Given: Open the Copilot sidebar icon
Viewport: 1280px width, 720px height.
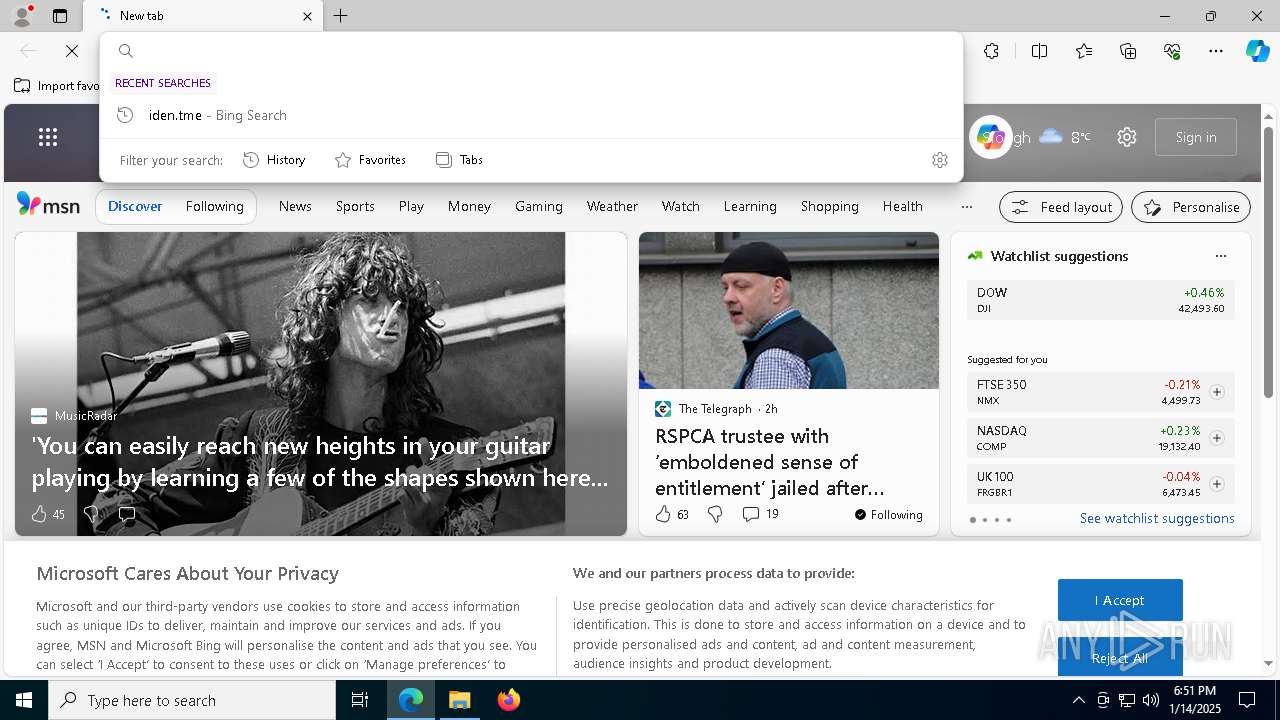Looking at the screenshot, I should (x=1257, y=51).
